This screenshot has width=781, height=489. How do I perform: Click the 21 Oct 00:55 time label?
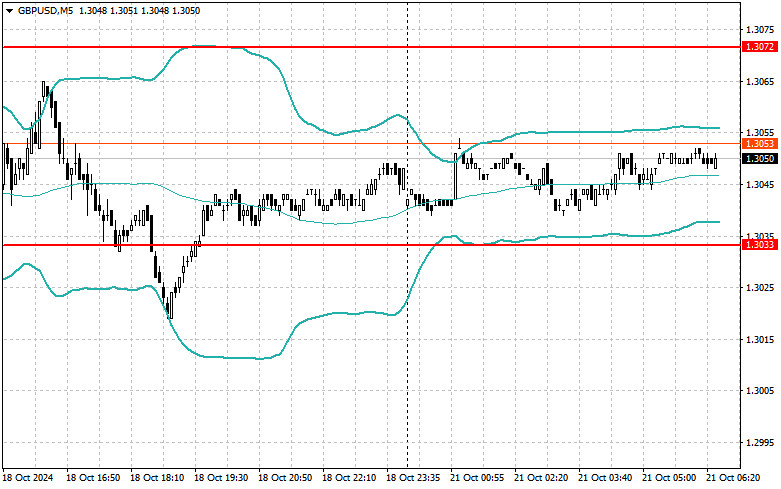pos(477,478)
